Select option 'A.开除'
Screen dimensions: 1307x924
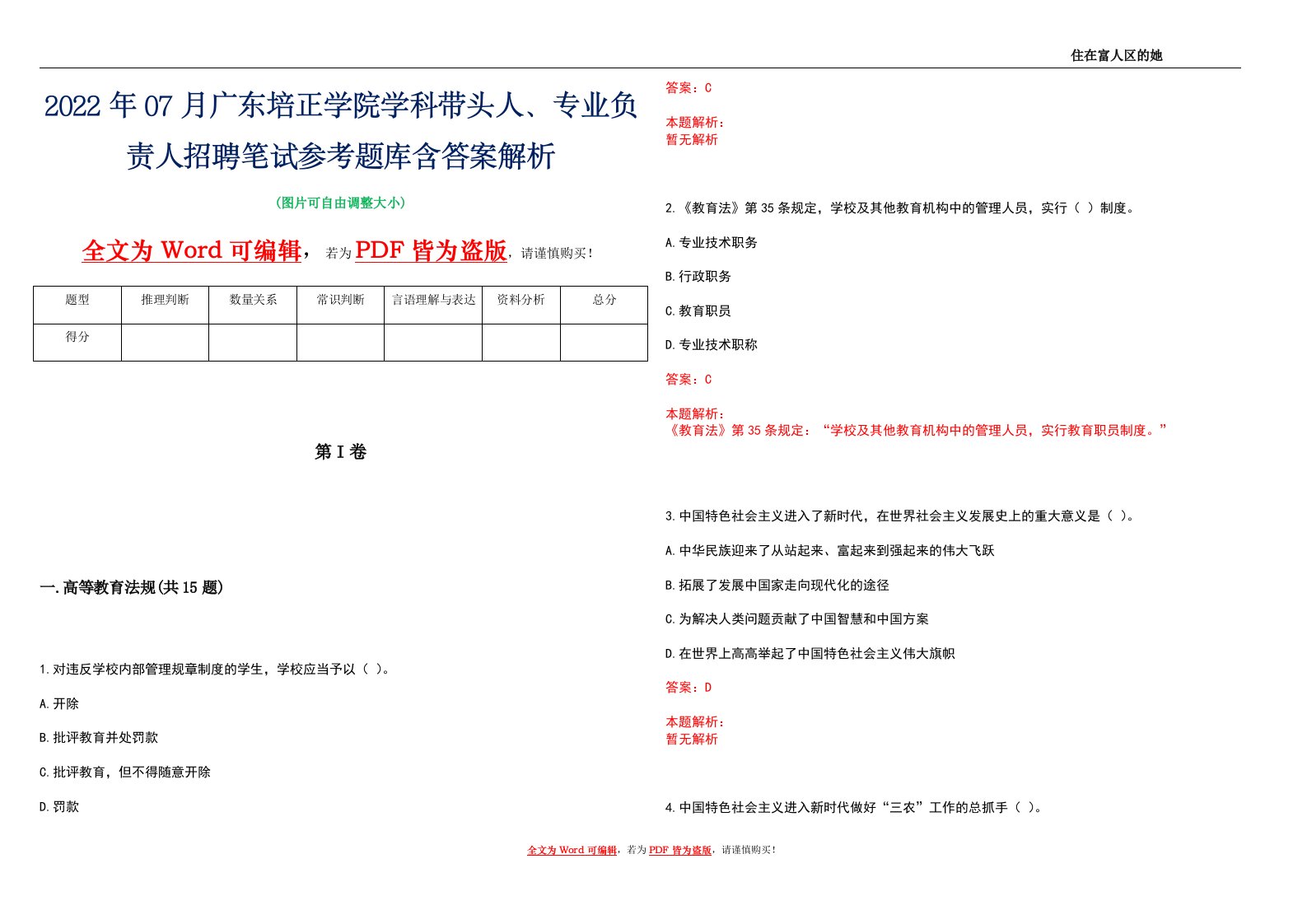pos(59,703)
